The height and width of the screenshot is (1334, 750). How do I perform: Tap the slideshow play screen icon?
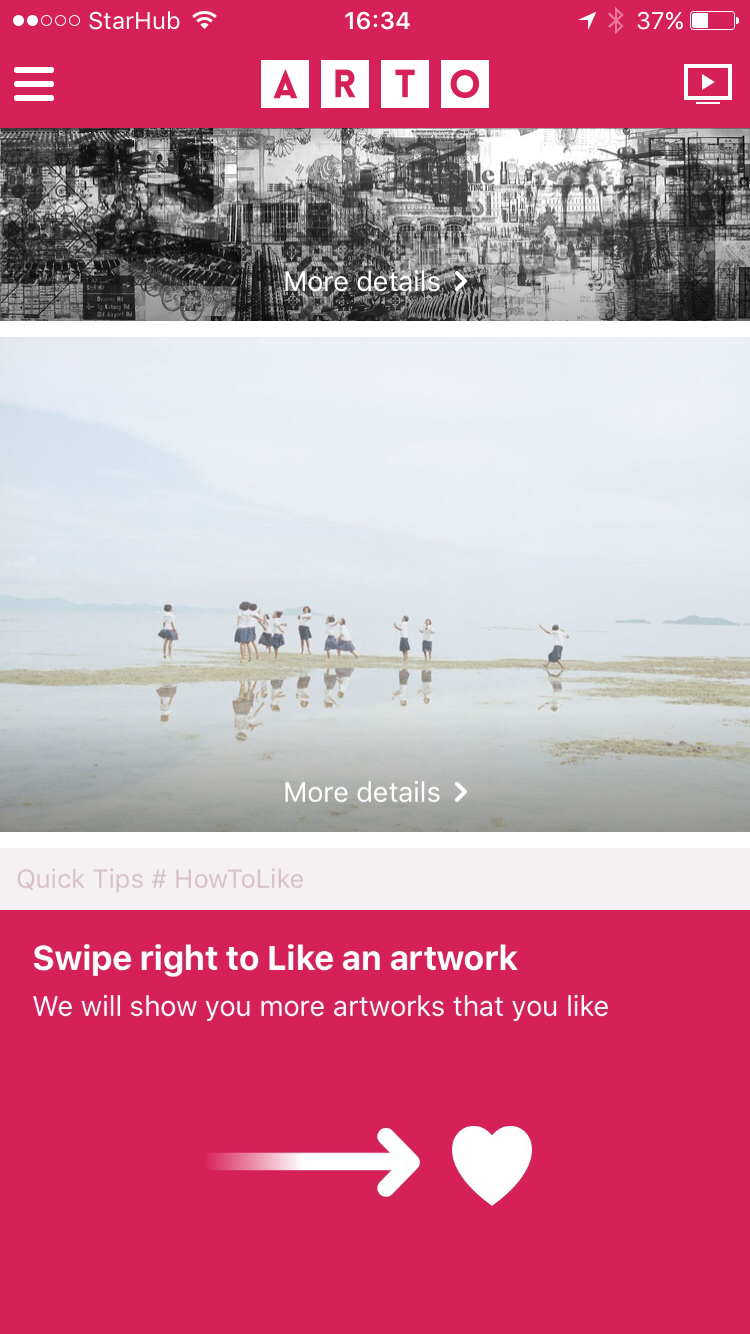[708, 84]
